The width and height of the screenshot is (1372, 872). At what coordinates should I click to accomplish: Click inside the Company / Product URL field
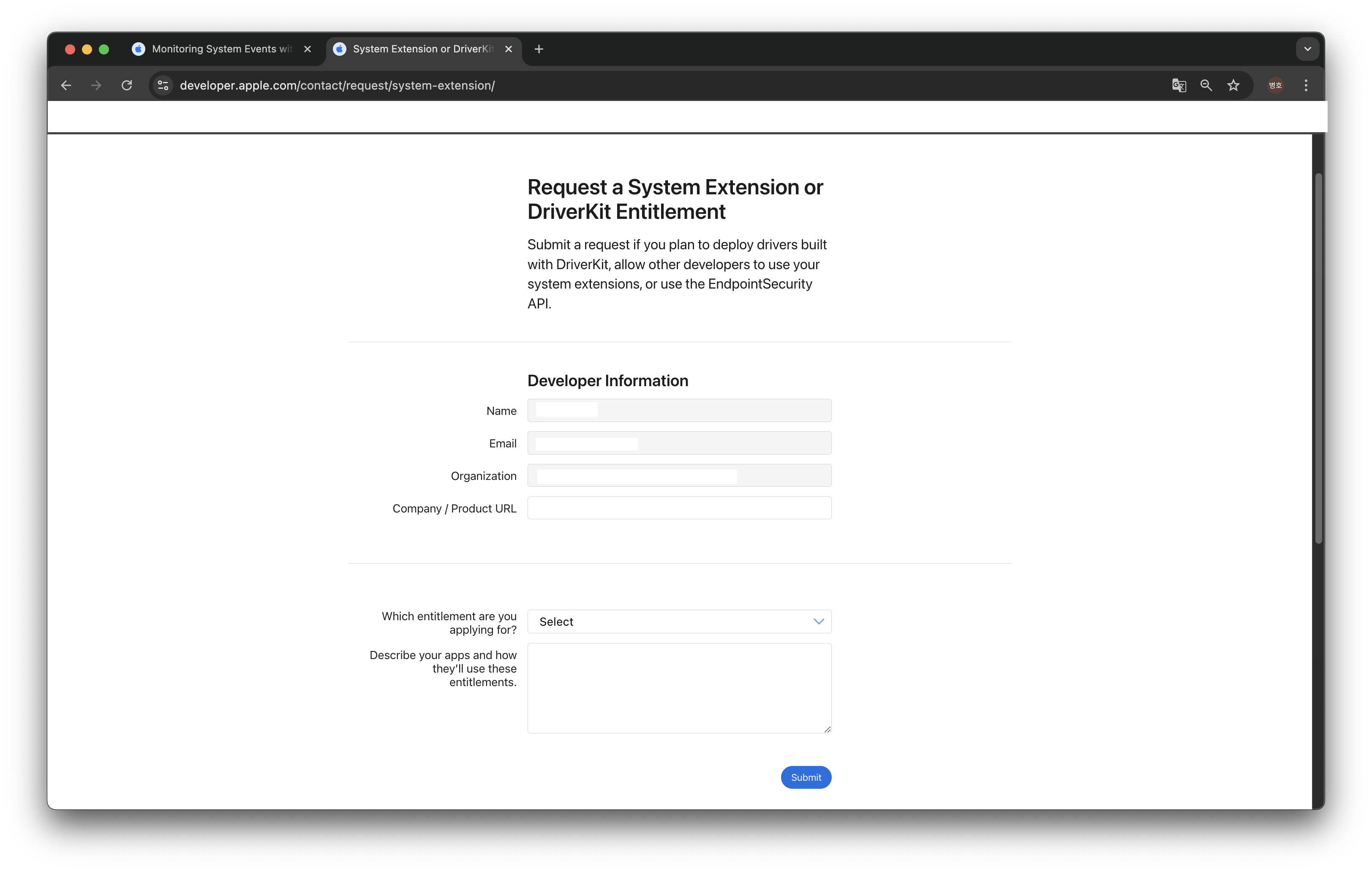tap(678, 508)
